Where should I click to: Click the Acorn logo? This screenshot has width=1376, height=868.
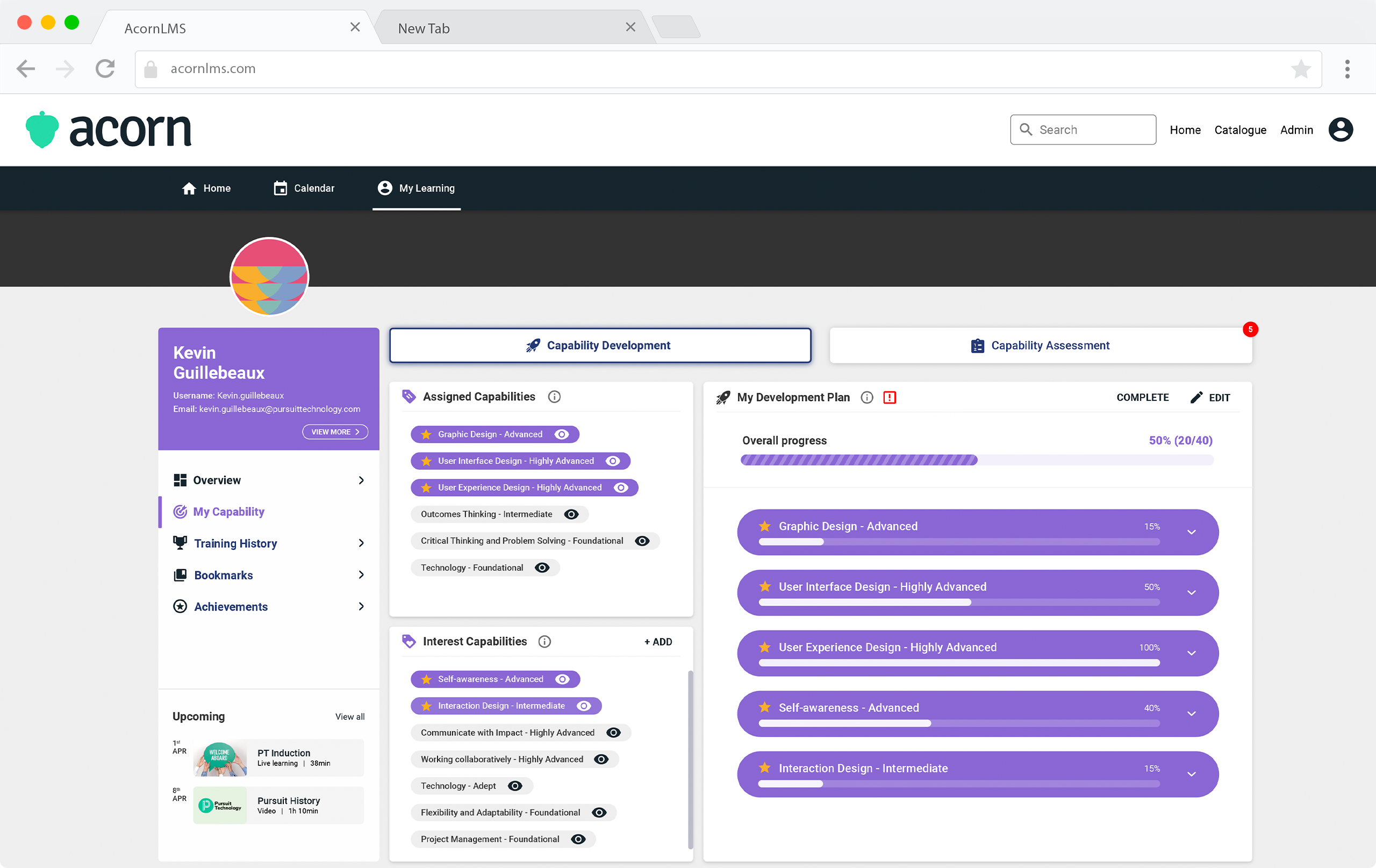(109, 130)
